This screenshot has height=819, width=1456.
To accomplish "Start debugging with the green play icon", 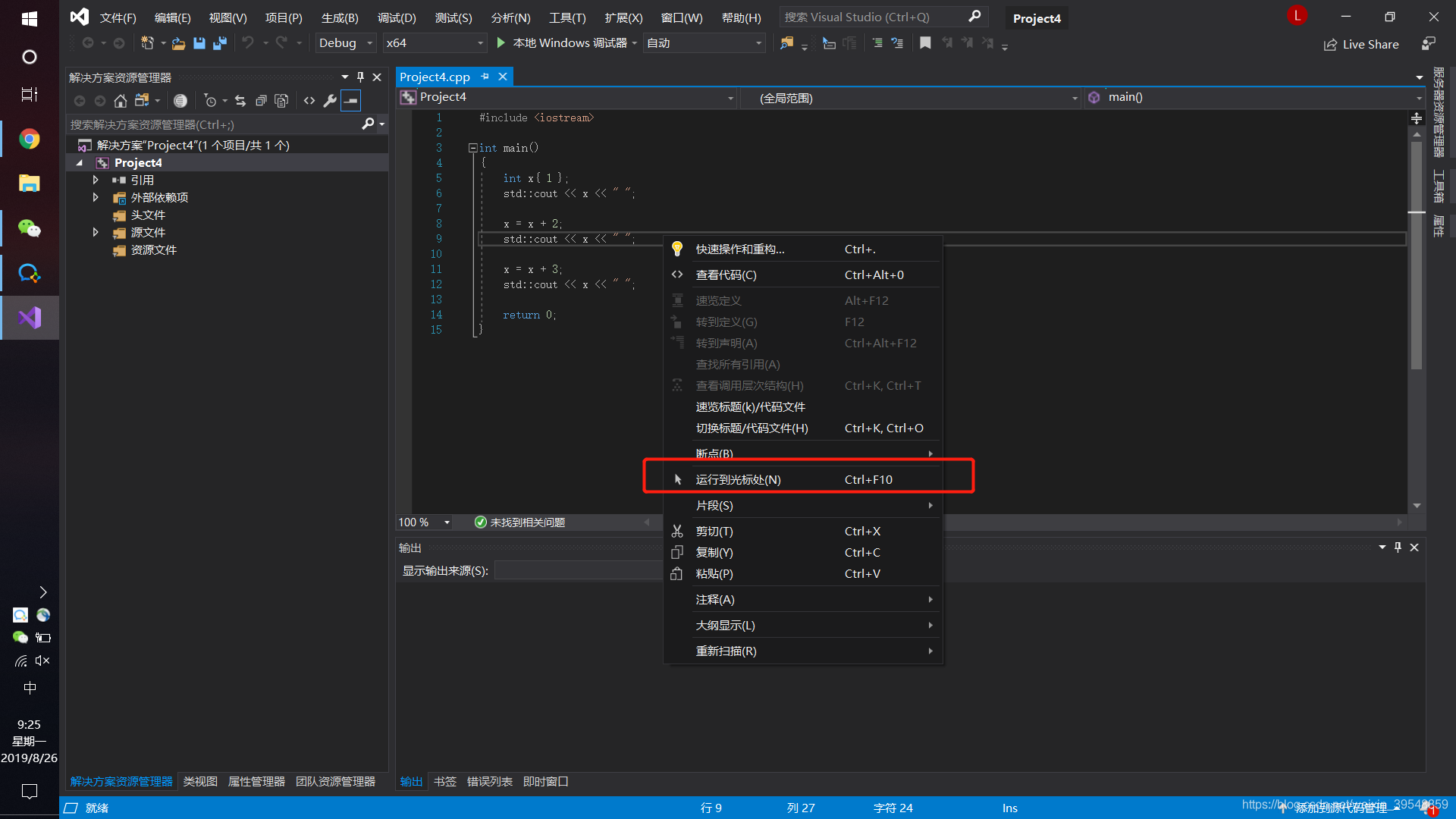I will [500, 43].
